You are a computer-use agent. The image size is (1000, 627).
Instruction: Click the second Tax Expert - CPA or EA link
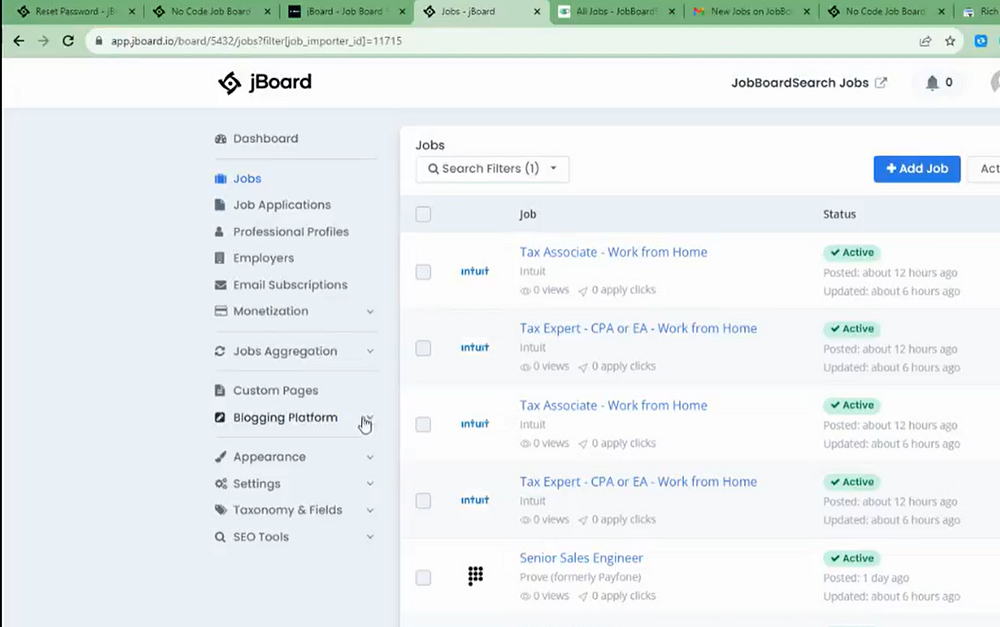[638, 482]
